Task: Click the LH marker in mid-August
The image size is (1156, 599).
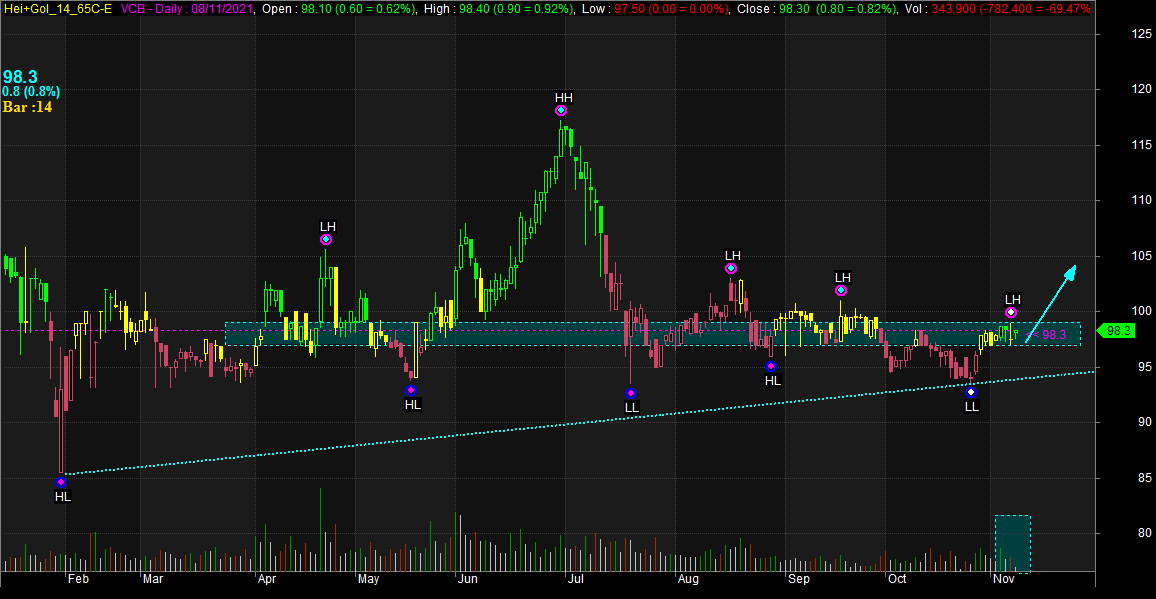Action: click(x=731, y=268)
